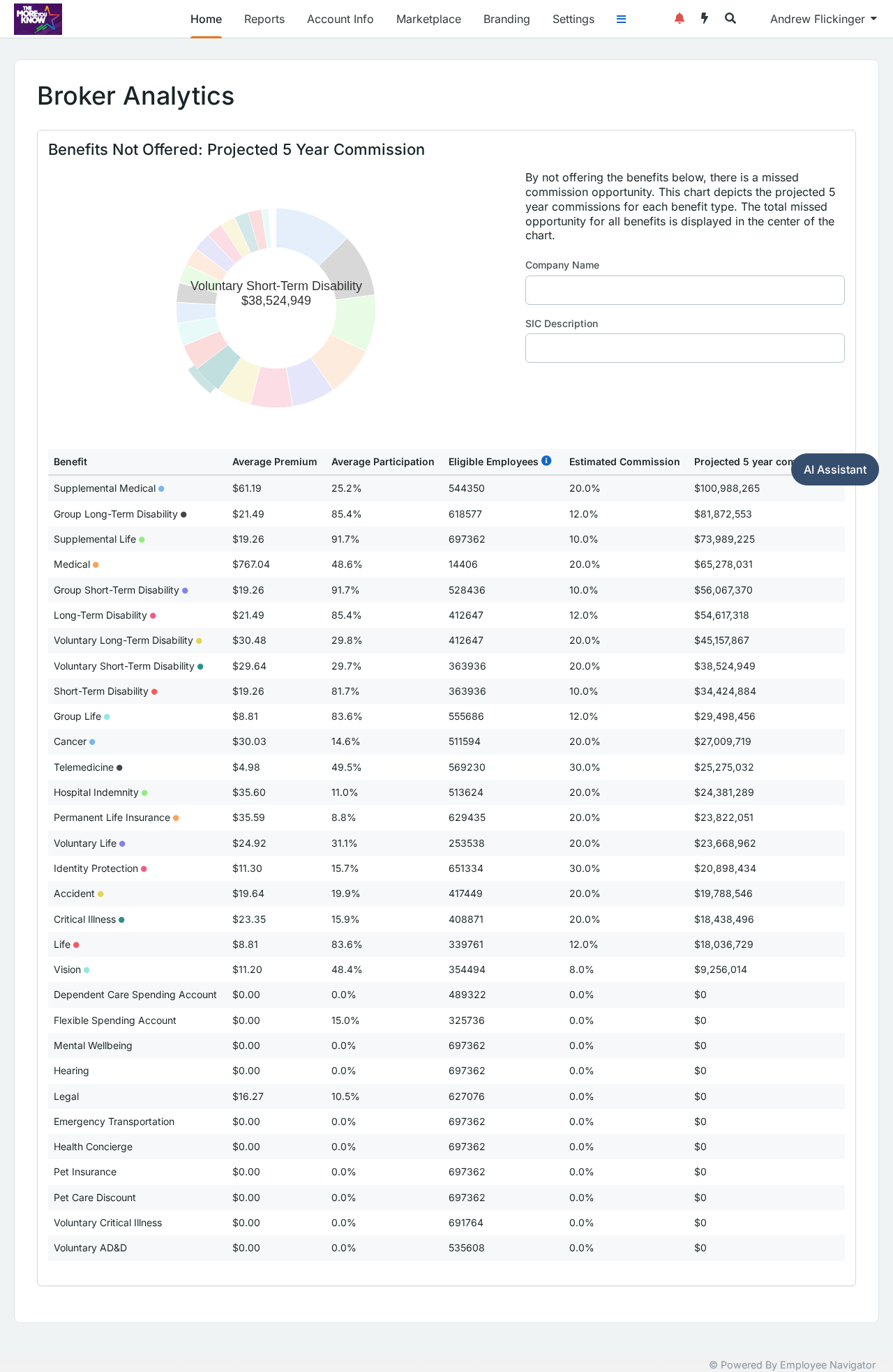Expand the Andrew Flickinger user dropdown

click(823, 19)
